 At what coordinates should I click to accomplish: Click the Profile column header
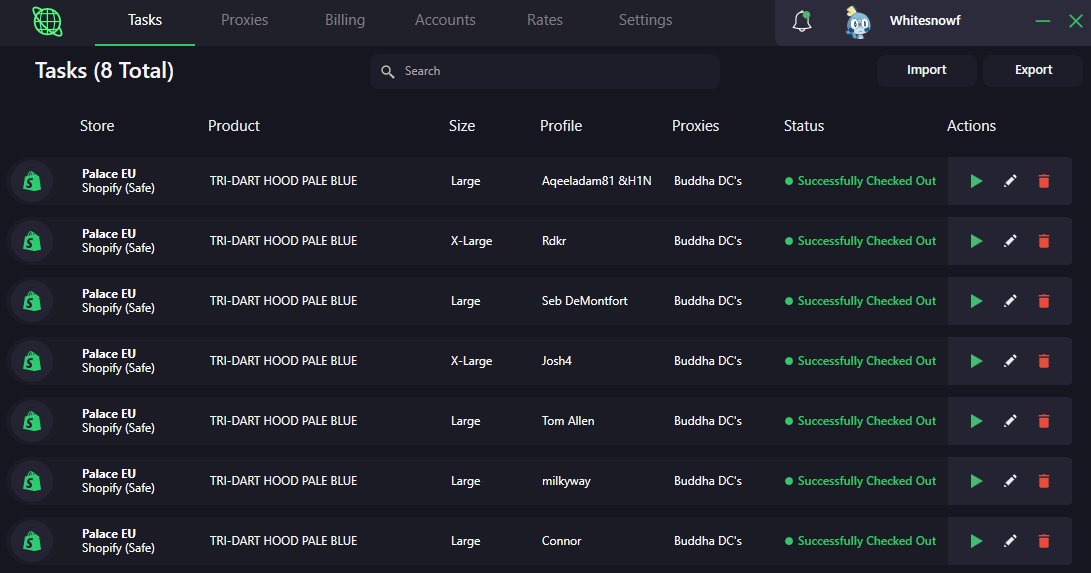pos(561,126)
